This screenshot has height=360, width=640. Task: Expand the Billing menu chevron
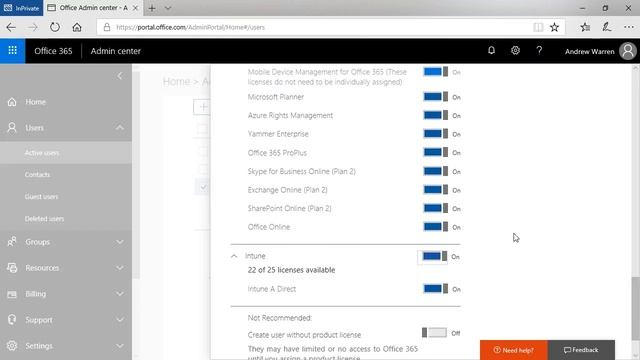[x=120, y=294]
